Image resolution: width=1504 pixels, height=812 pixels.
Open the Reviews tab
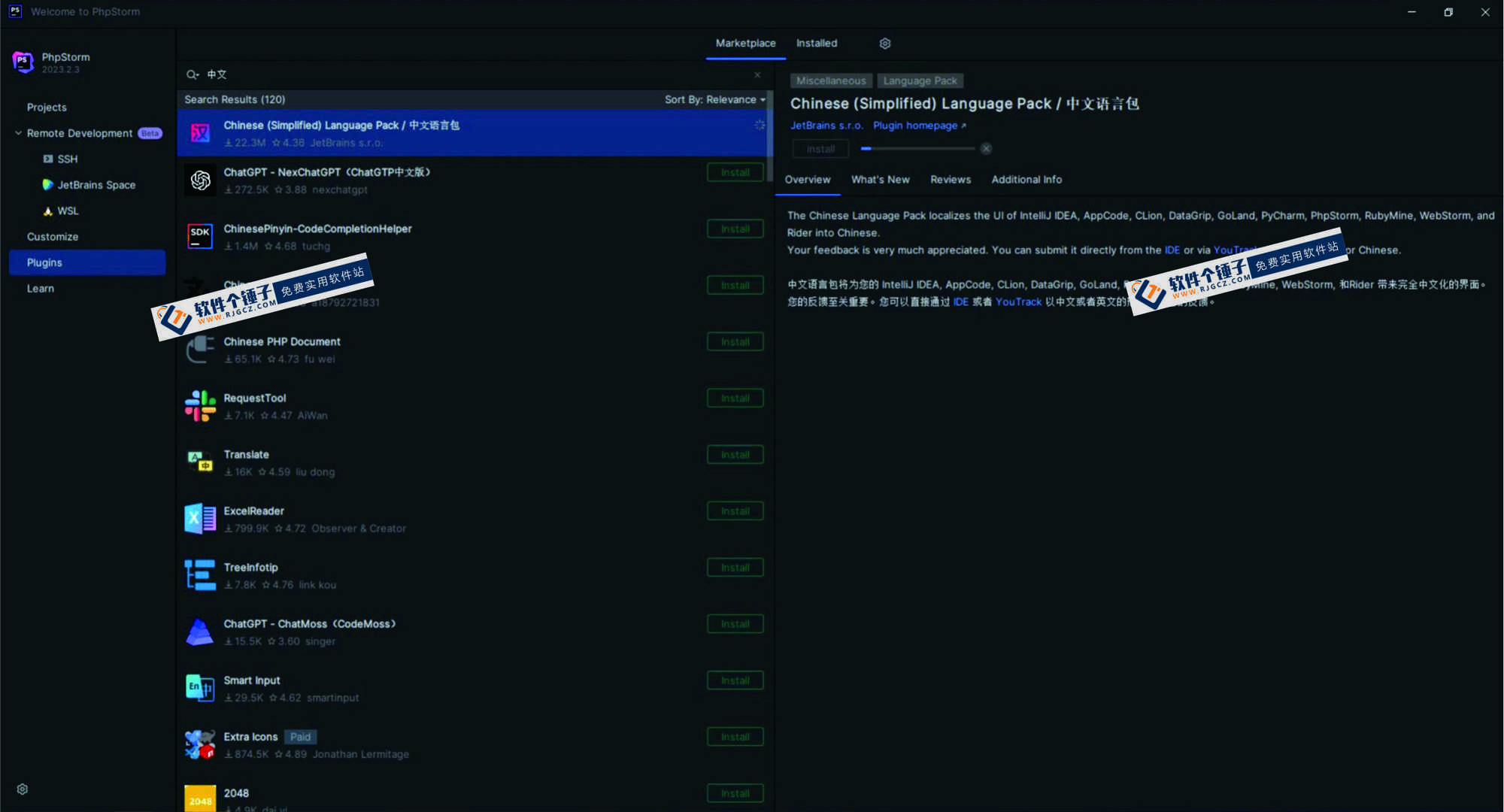point(951,180)
